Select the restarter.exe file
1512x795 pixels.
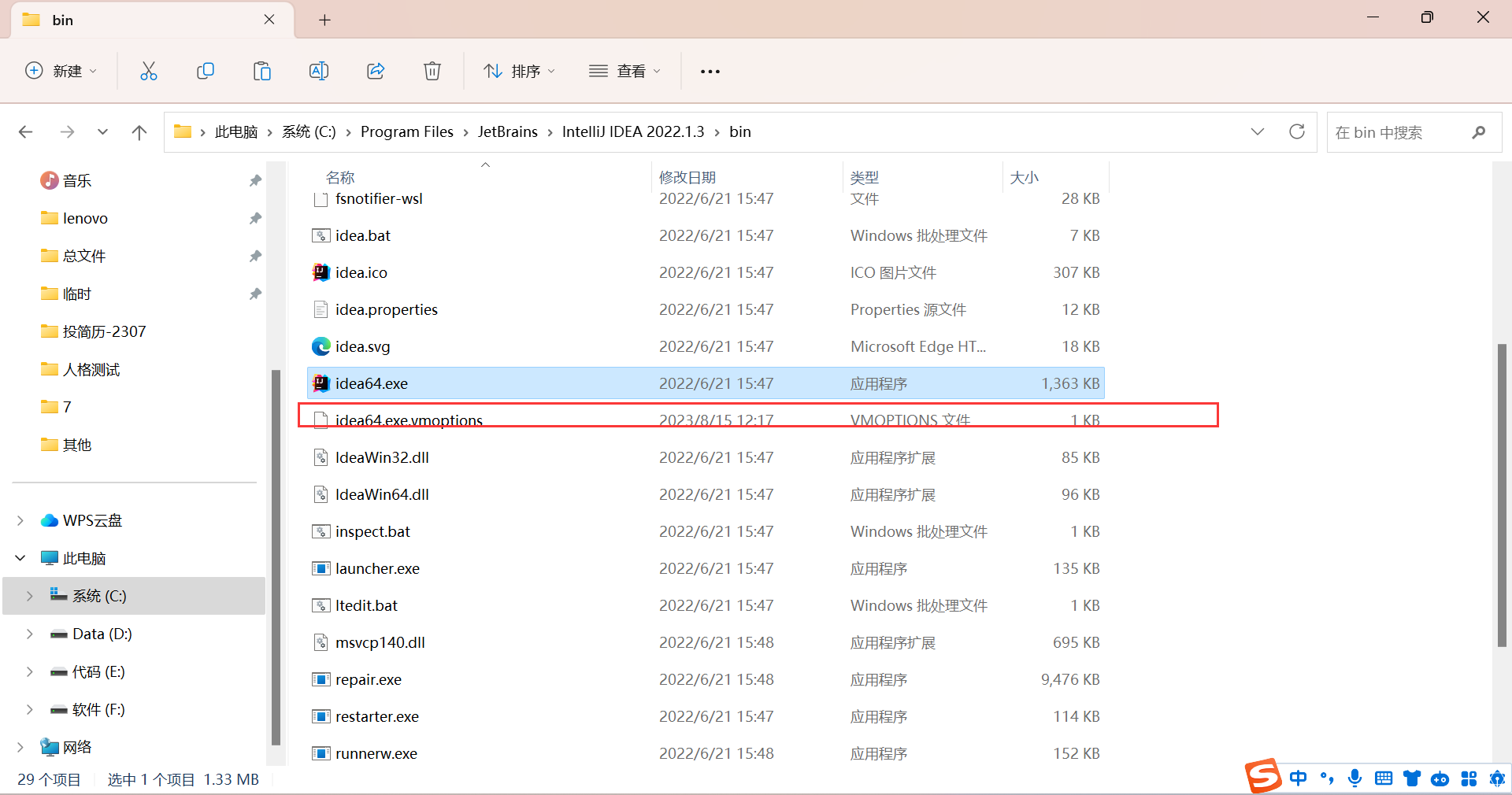click(x=705, y=716)
